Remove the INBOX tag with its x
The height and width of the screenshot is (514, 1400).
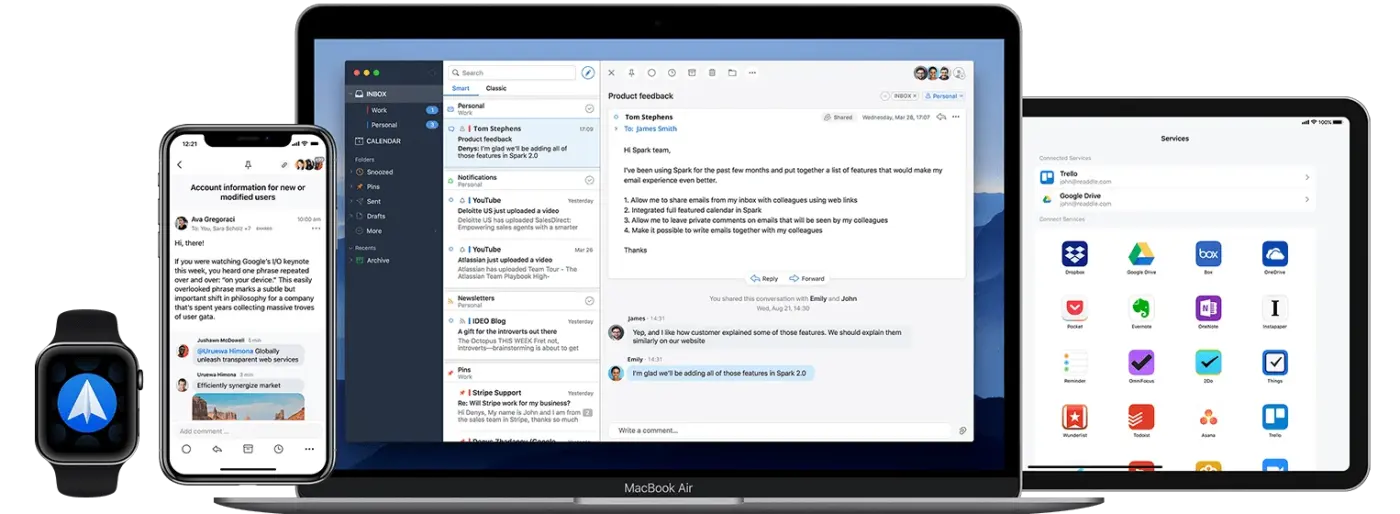914,96
